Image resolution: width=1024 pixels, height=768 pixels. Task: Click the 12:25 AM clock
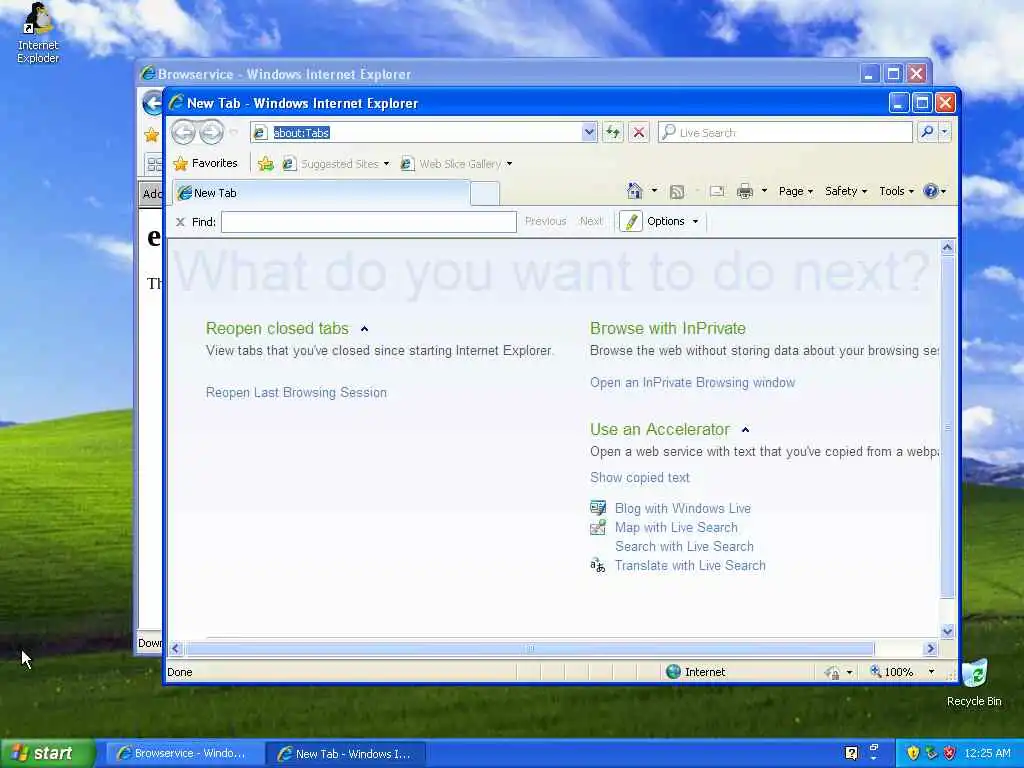tap(987, 754)
